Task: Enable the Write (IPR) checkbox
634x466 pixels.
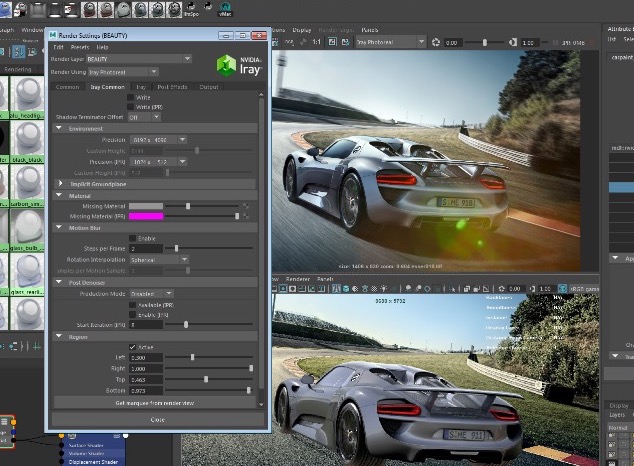Action: 128,106
